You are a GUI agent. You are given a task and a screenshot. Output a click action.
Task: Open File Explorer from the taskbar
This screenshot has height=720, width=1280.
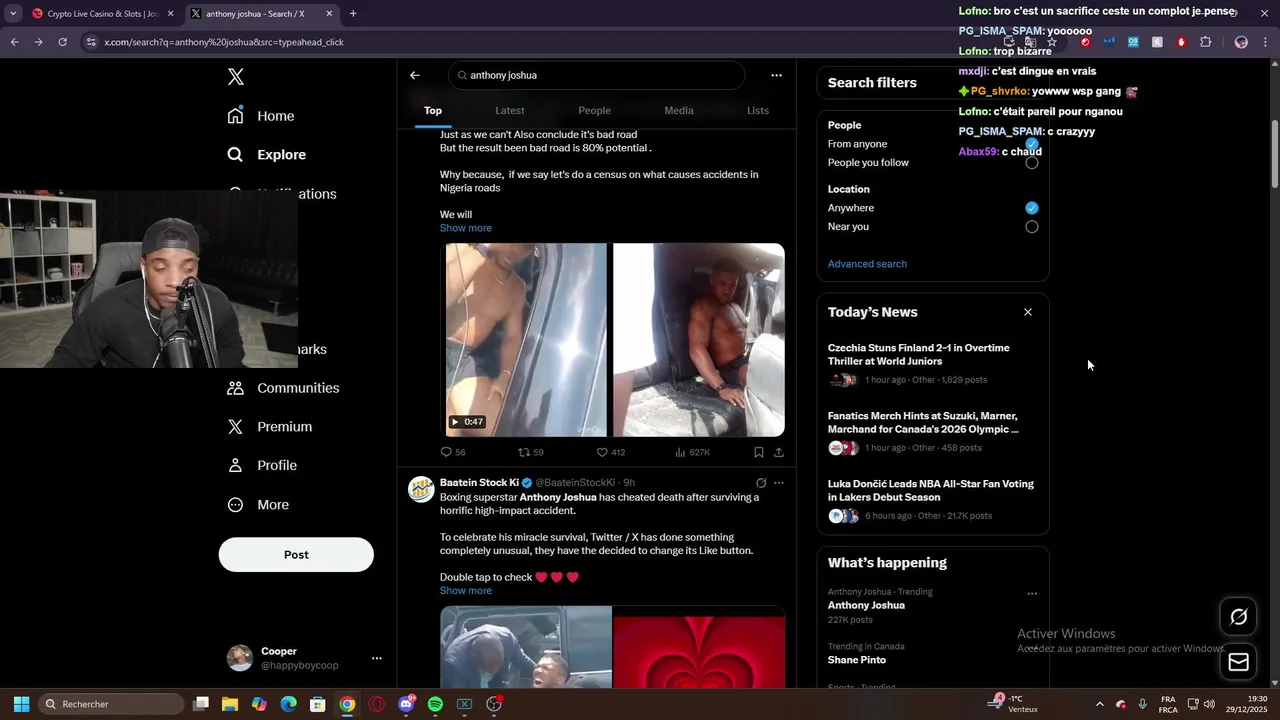[230, 704]
